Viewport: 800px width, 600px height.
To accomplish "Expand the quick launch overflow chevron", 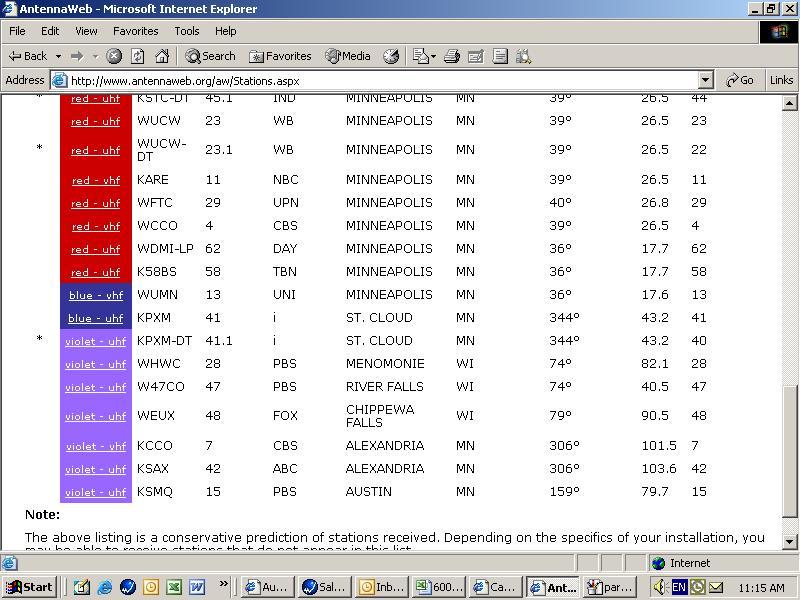I will coord(223,584).
